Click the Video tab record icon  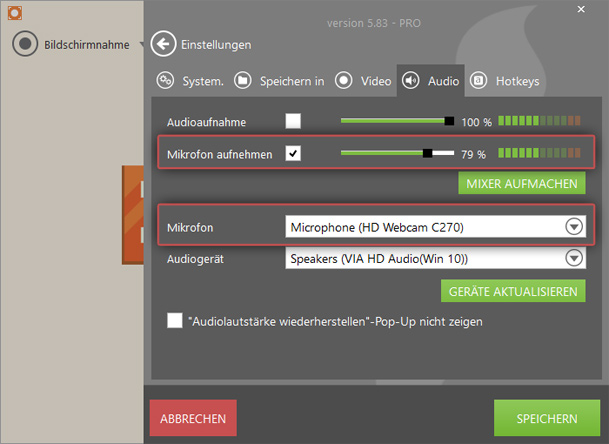(x=344, y=81)
